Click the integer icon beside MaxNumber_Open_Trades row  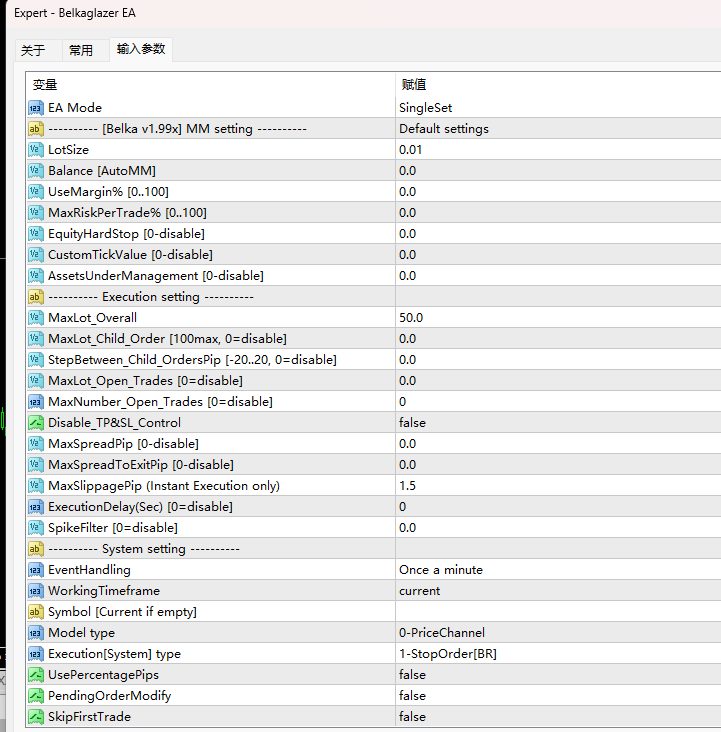click(x=35, y=402)
